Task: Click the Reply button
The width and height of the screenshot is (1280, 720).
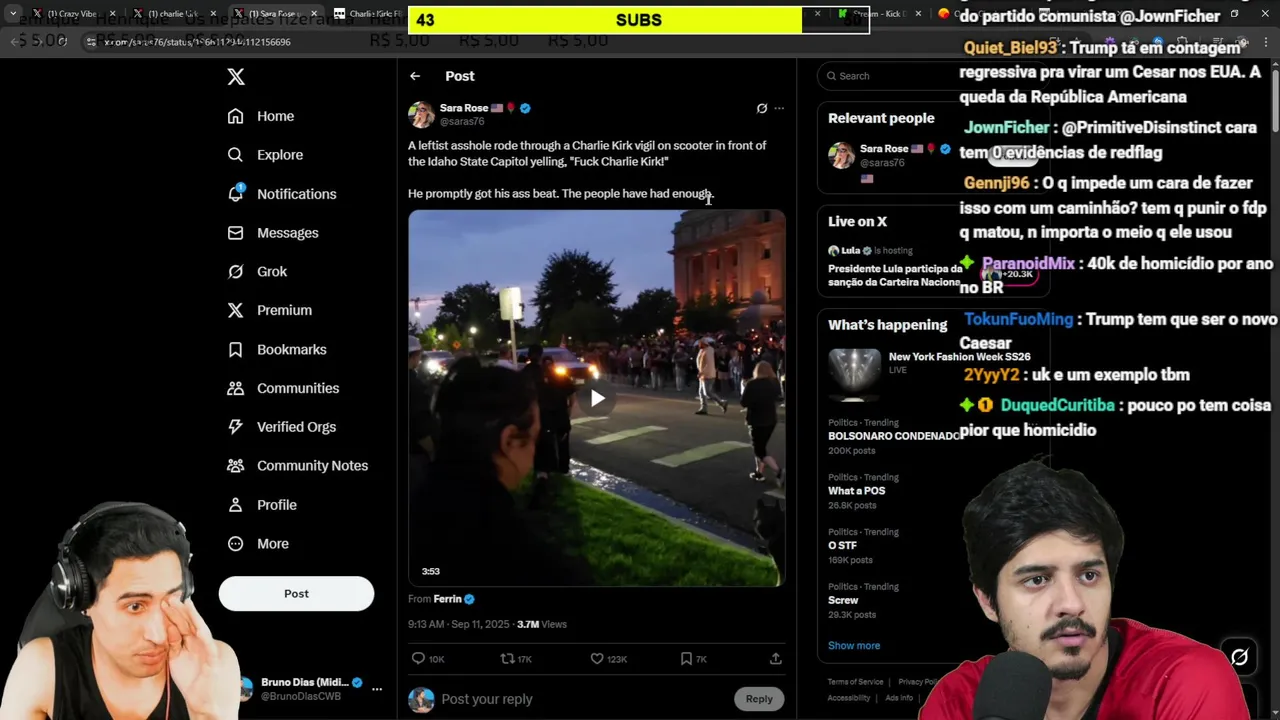Action: click(x=759, y=699)
